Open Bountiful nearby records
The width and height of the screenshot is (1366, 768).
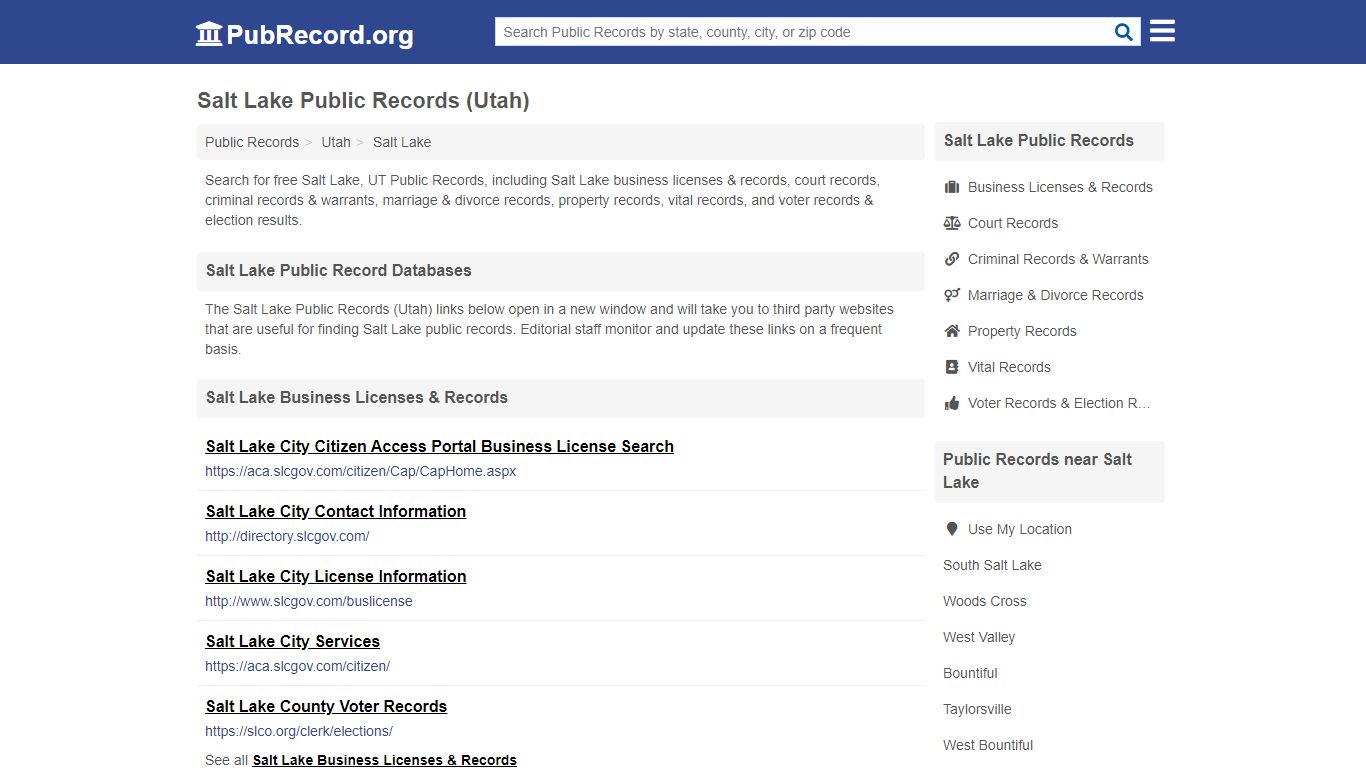970,673
